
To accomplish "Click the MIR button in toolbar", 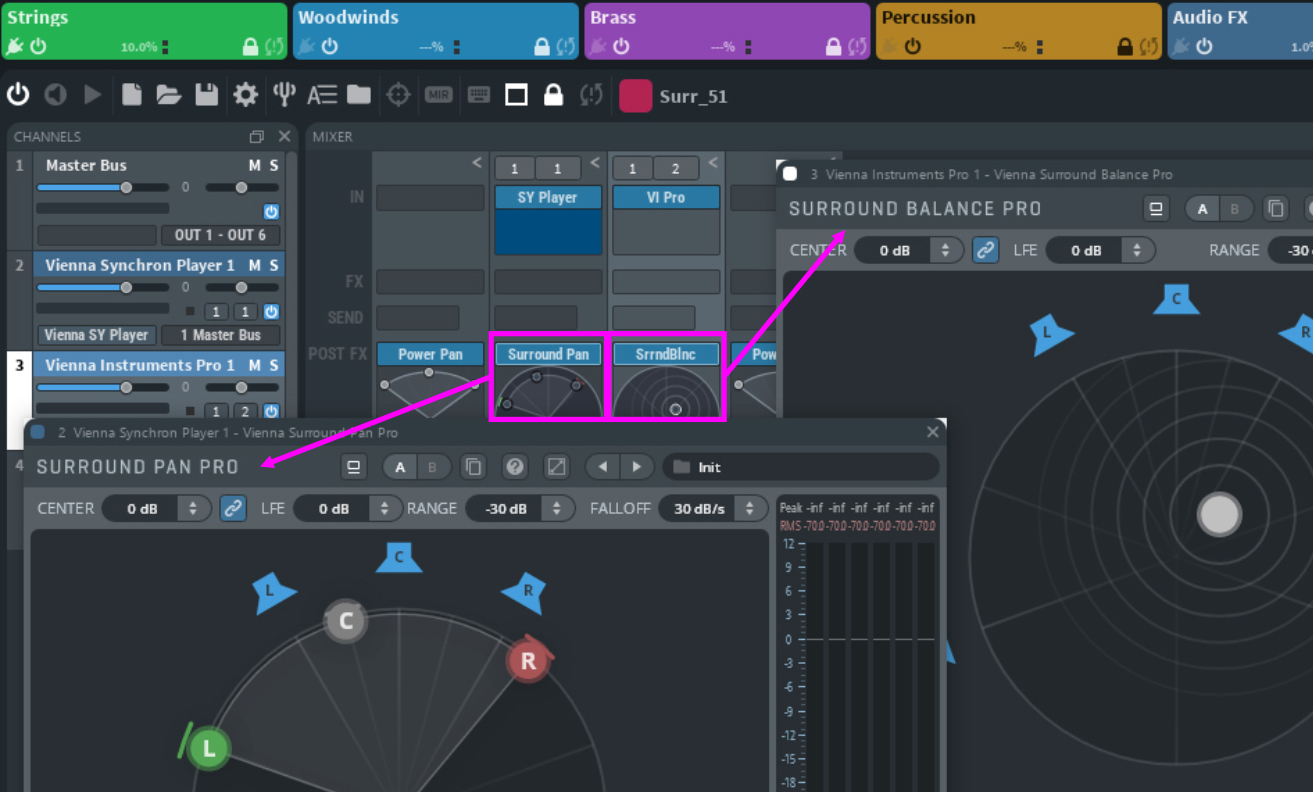I will pyautogui.click(x=438, y=95).
